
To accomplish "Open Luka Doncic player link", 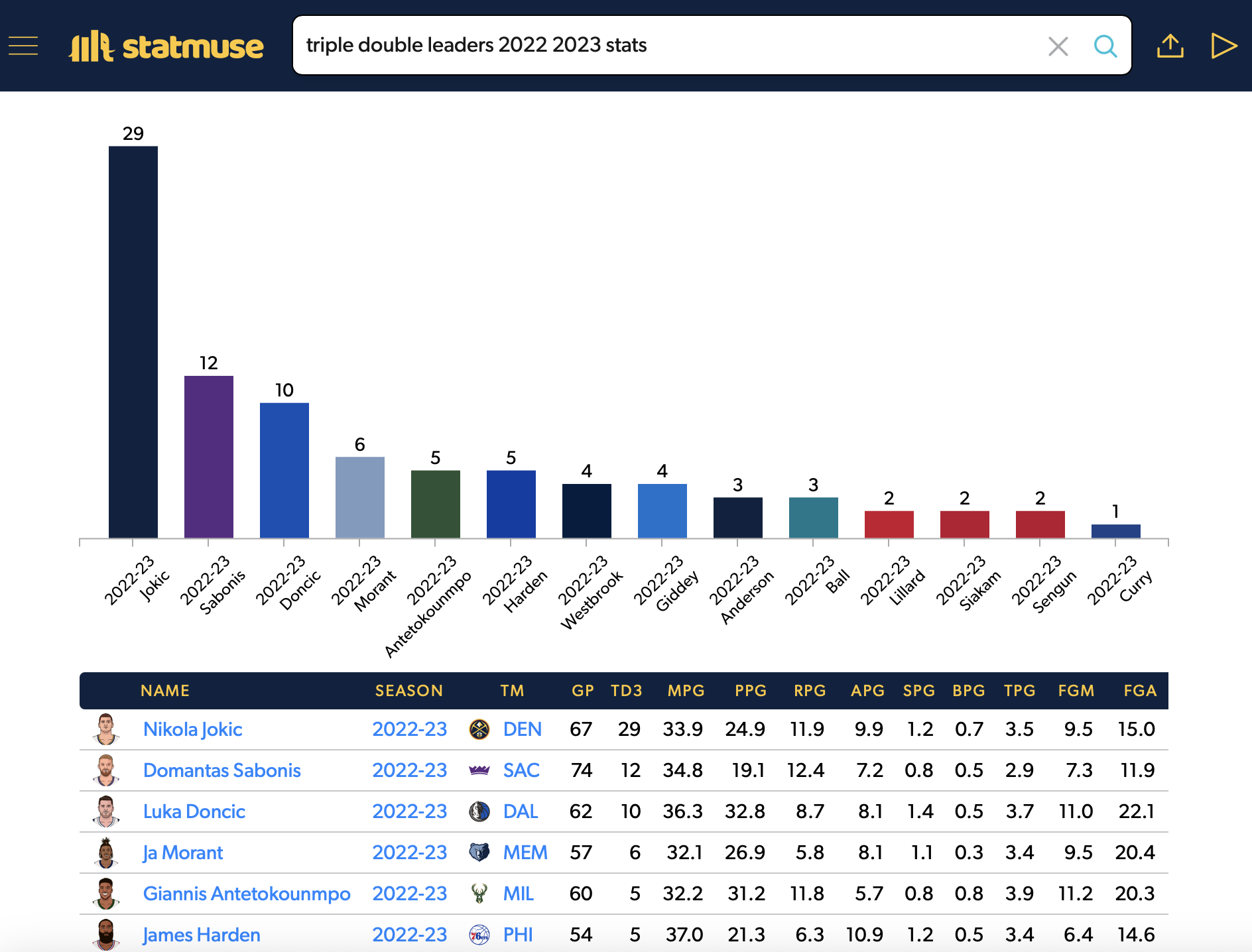I will pos(194,811).
